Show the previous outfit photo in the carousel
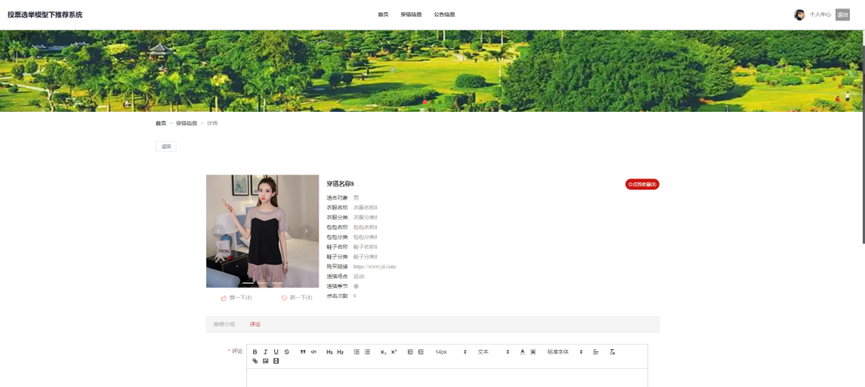 tap(219, 231)
